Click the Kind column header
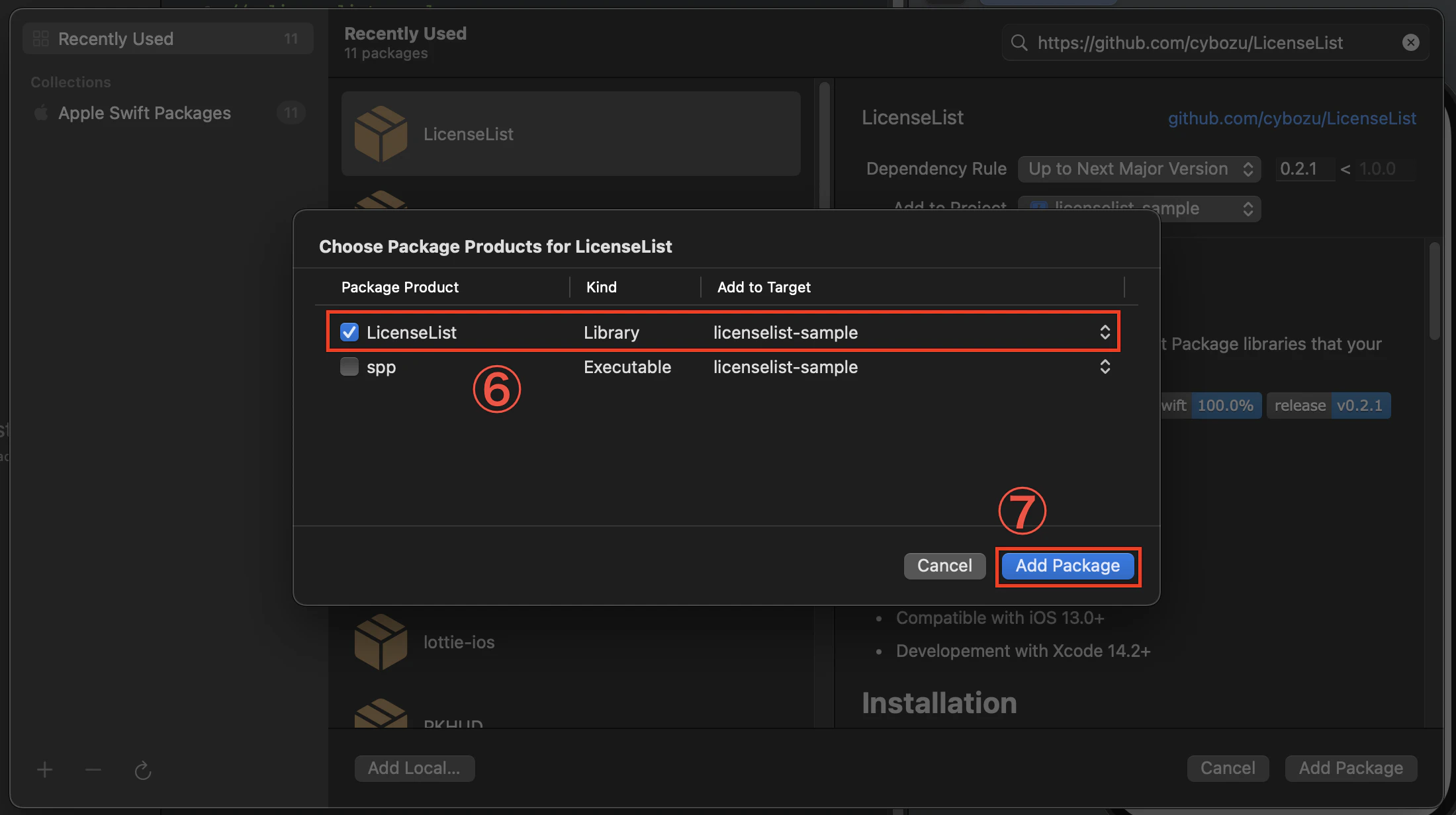The width and height of the screenshot is (1456, 815). click(602, 287)
